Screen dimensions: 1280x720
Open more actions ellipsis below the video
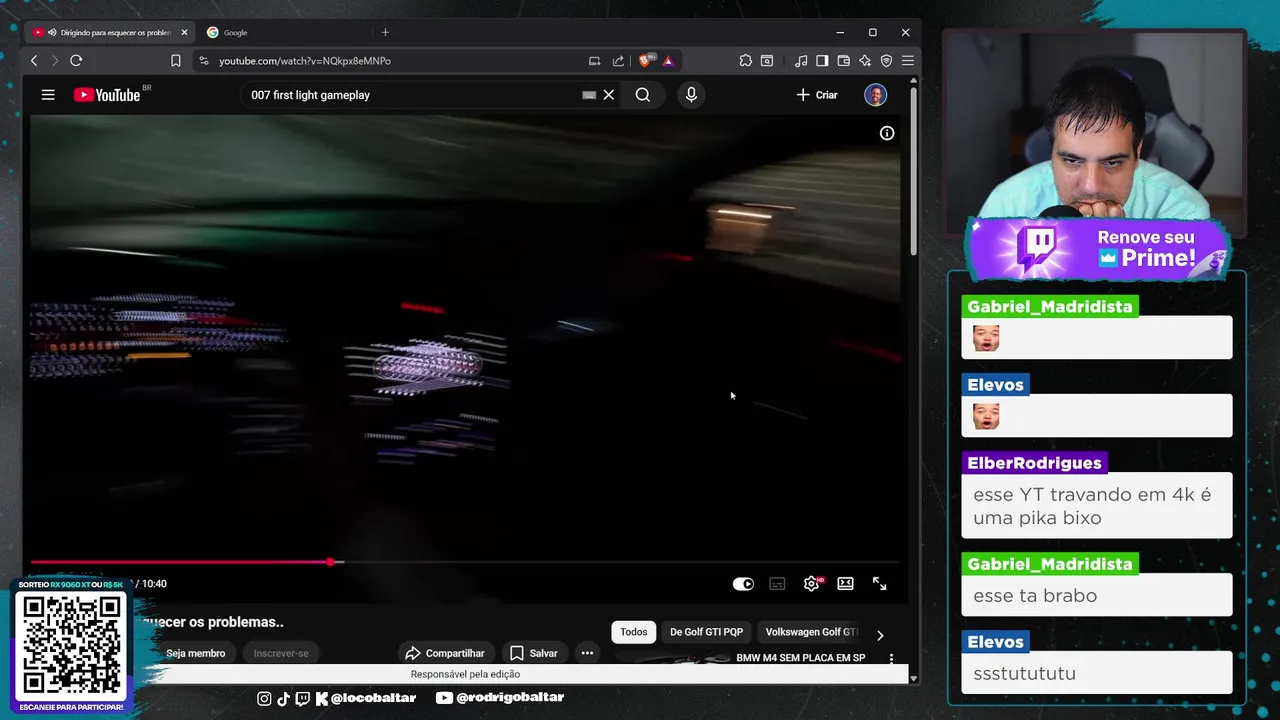pyautogui.click(x=587, y=653)
